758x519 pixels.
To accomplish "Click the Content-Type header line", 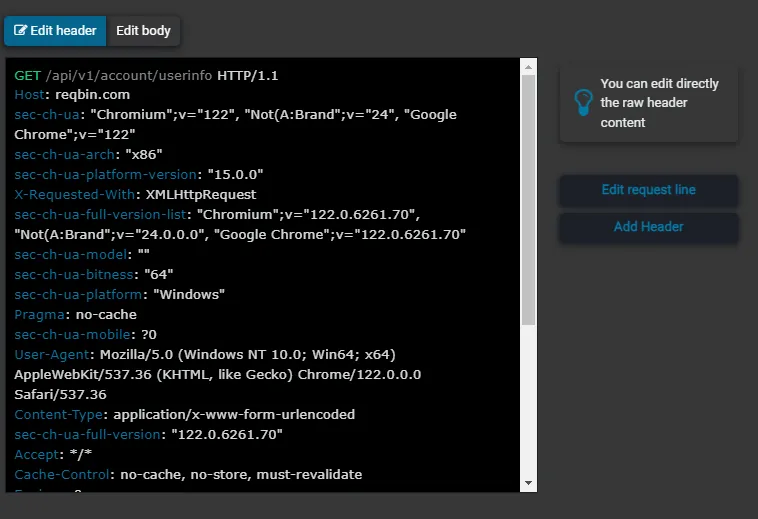I will (185, 415).
